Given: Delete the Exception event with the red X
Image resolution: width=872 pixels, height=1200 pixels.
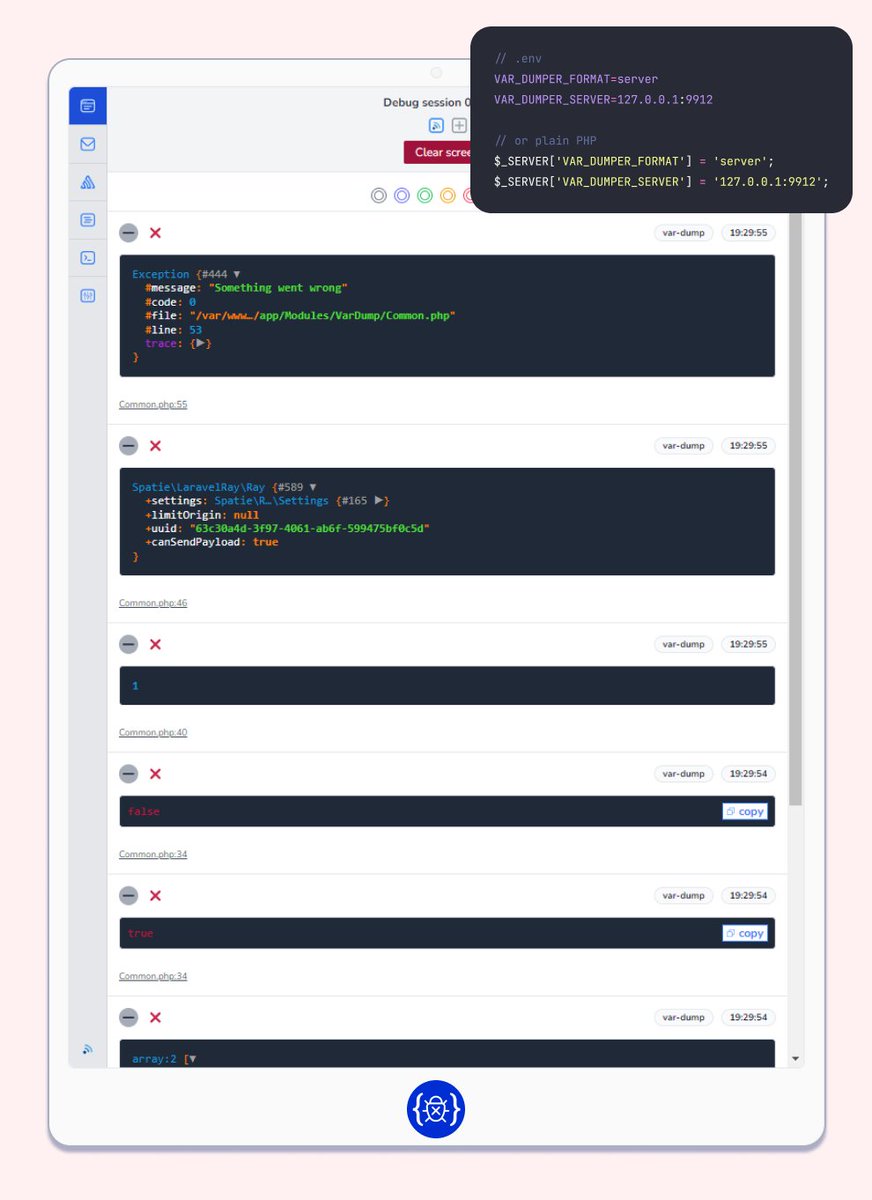Looking at the screenshot, I should click(155, 233).
